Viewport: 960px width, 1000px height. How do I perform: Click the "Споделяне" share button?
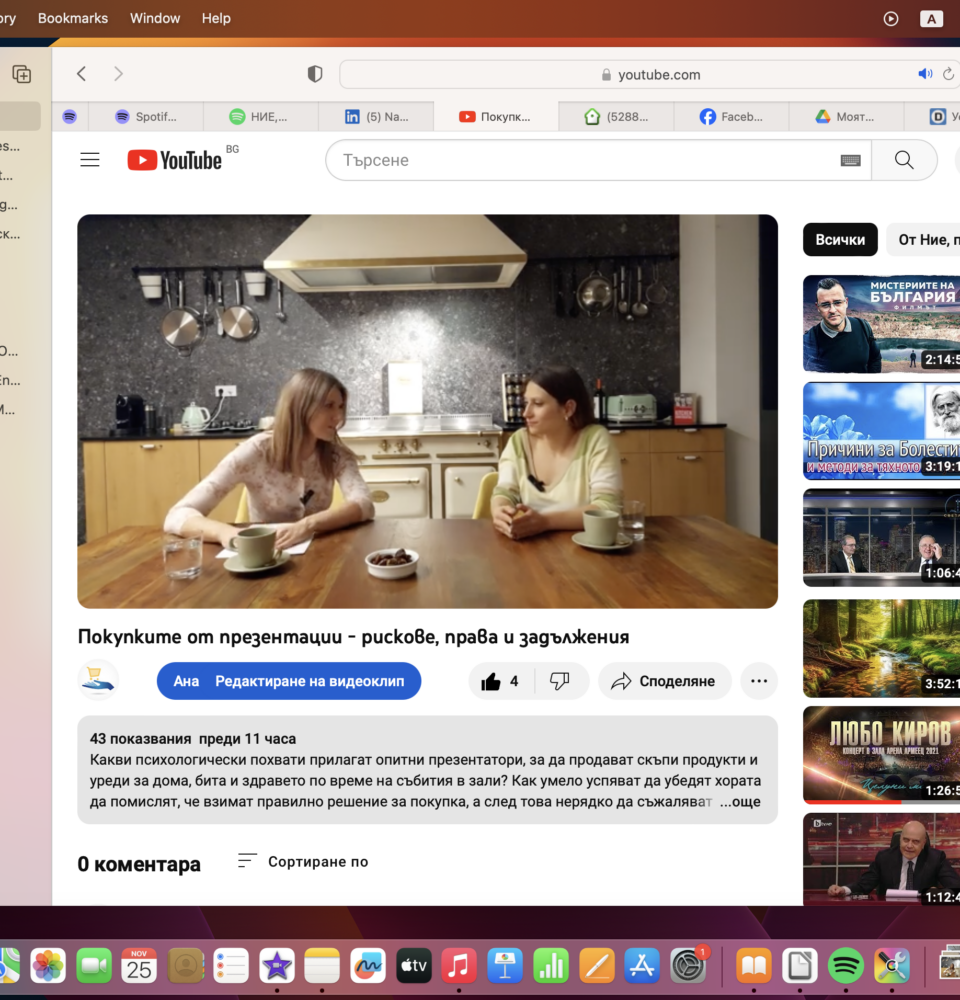pyautogui.click(x=664, y=681)
